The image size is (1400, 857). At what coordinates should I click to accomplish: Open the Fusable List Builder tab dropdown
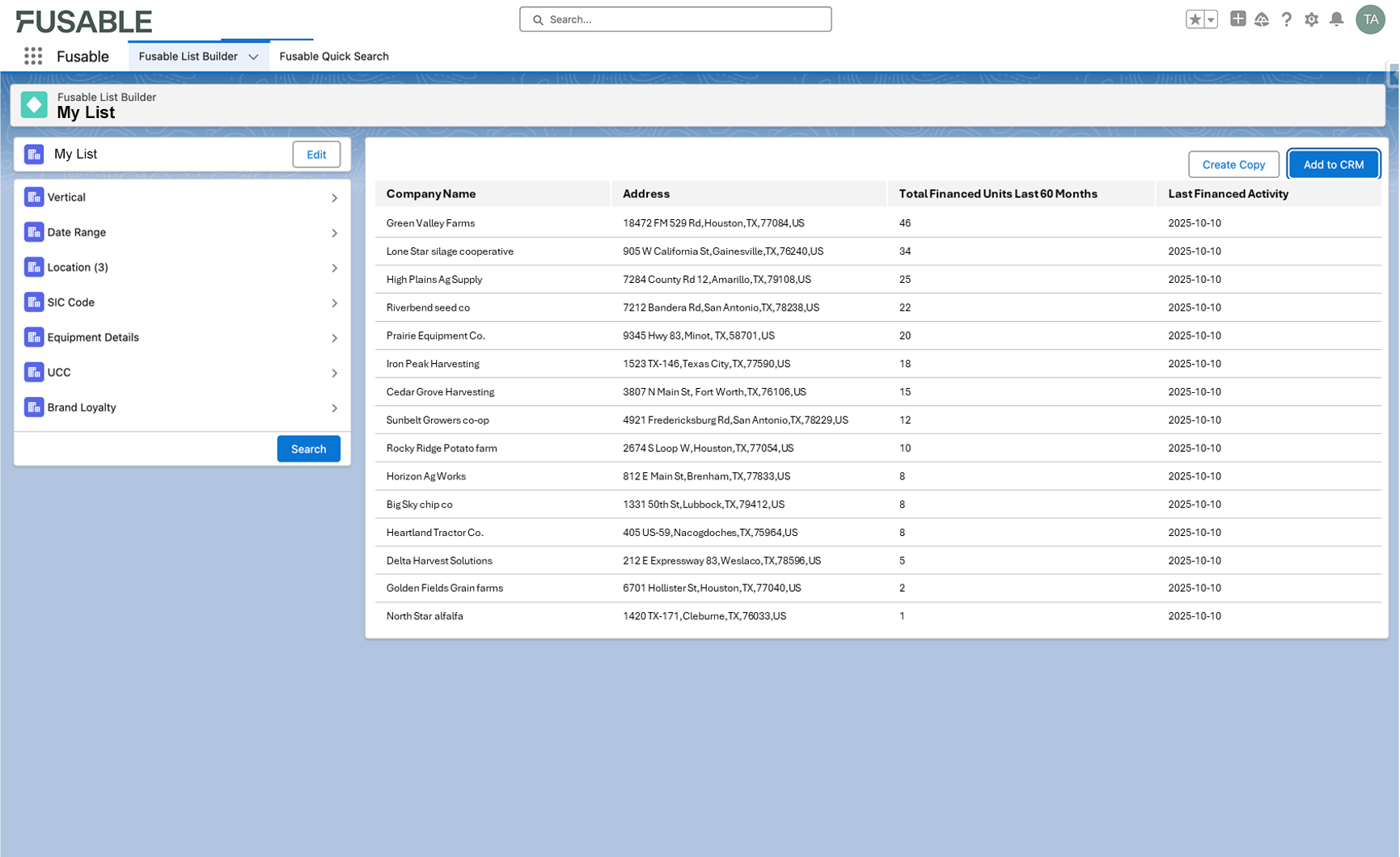[x=253, y=57]
